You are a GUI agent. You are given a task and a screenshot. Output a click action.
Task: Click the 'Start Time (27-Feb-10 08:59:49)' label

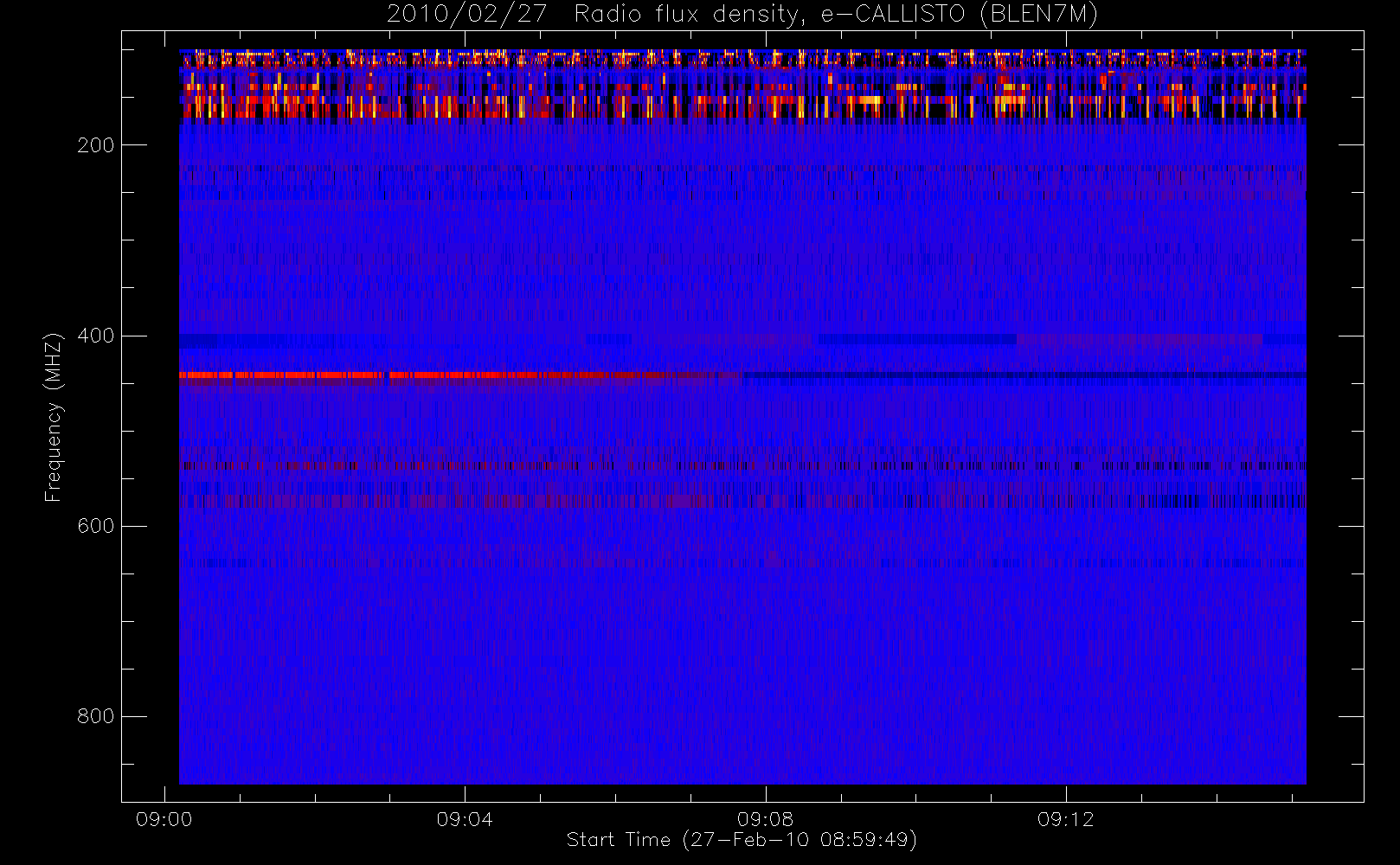742,840
